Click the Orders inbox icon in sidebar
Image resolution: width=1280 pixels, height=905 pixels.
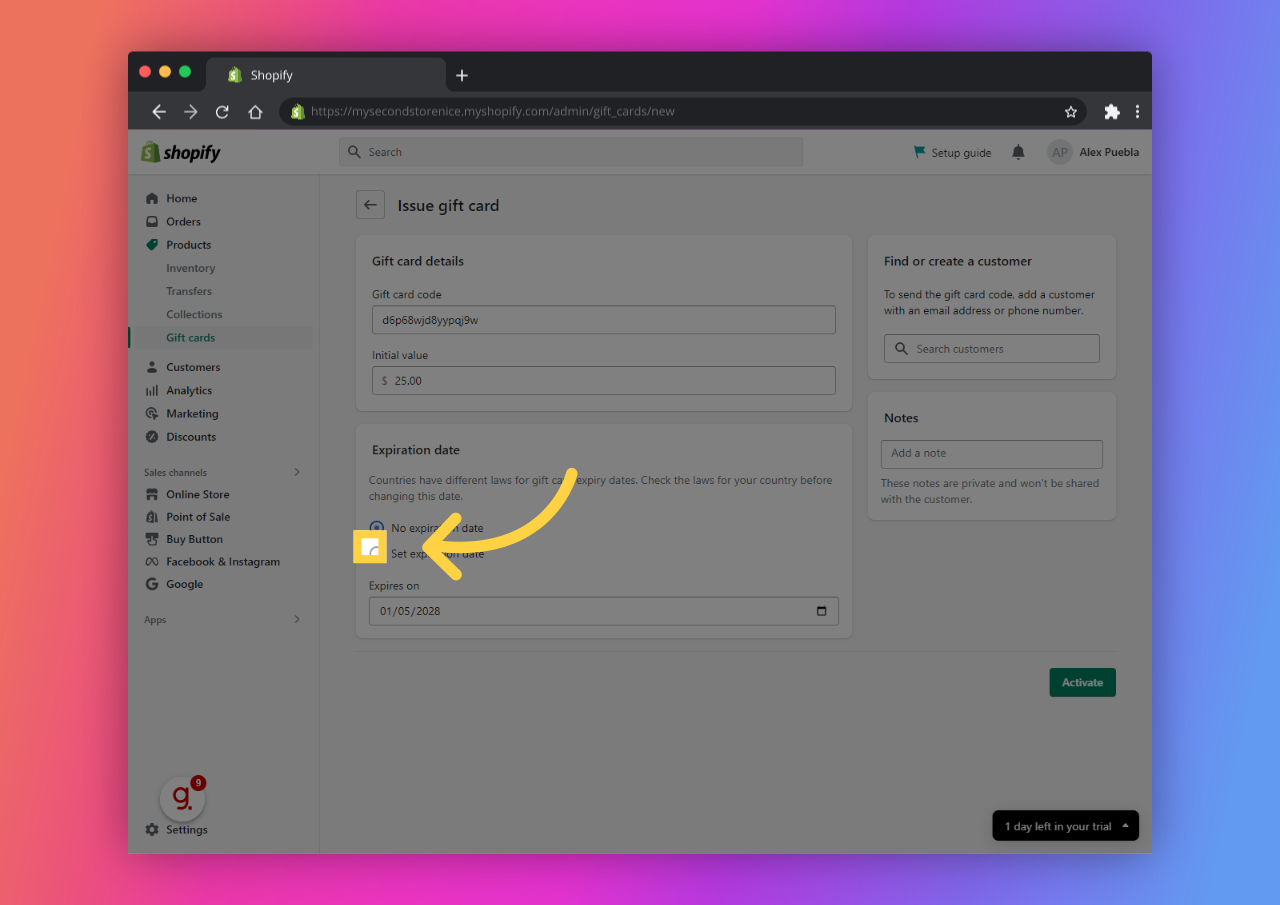click(x=152, y=221)
